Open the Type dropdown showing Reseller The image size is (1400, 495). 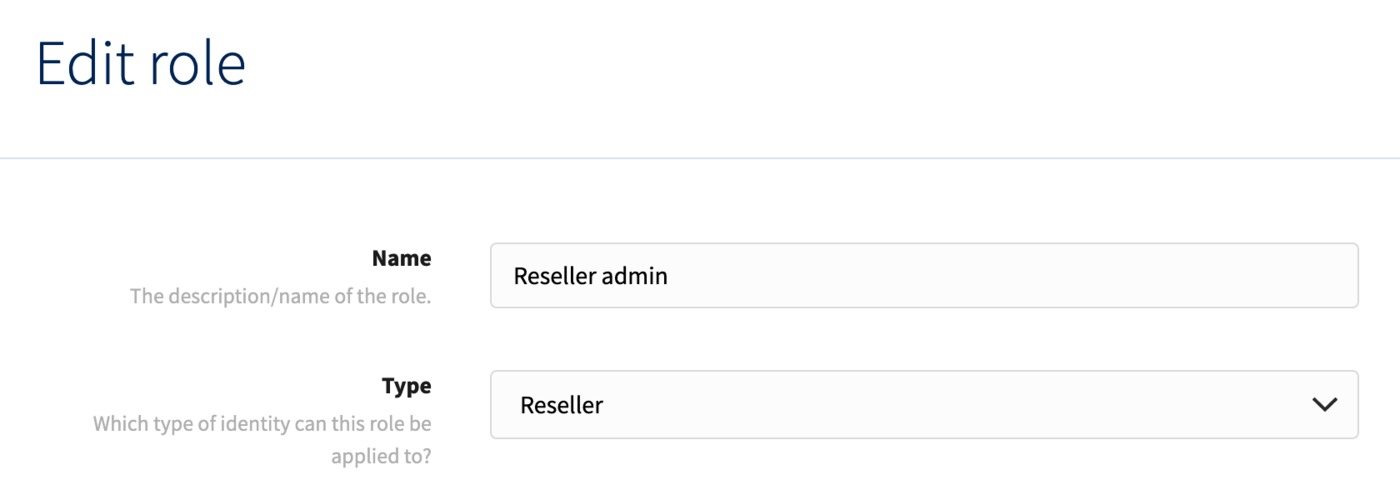click(x=924, y=405)
